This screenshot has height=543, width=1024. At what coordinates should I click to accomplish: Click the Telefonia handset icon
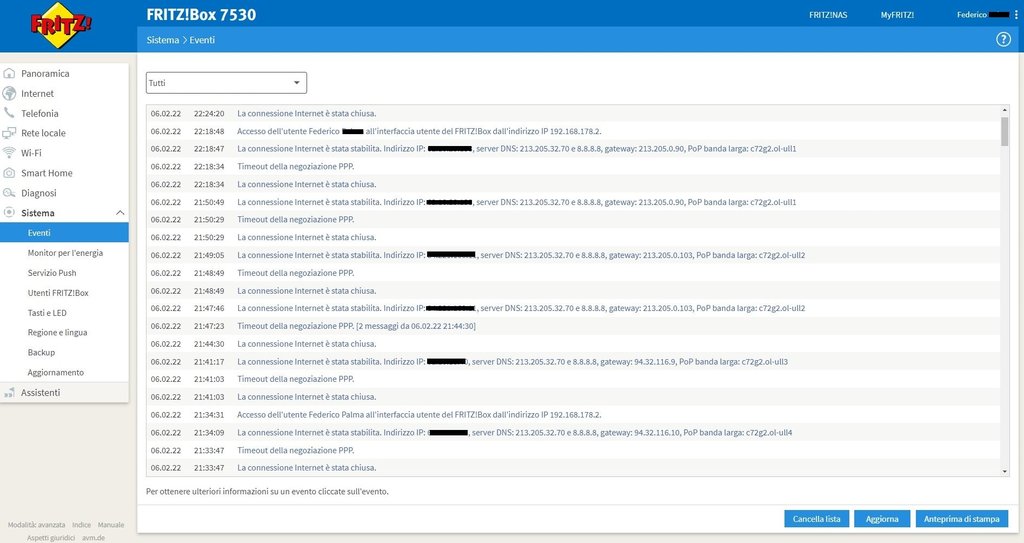click(x=9, y=113)
